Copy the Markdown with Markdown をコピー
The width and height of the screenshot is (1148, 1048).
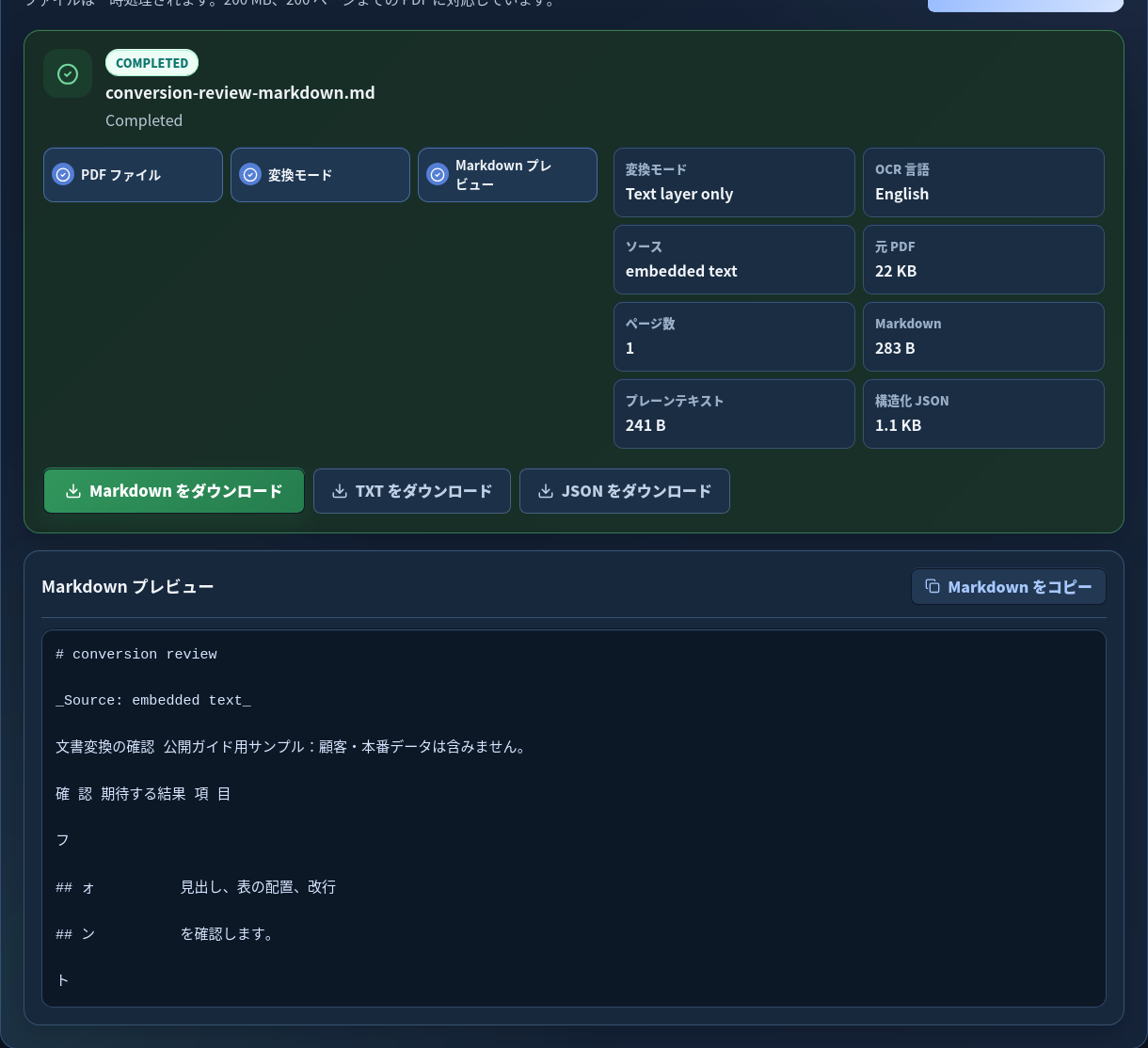point(1008,586)
